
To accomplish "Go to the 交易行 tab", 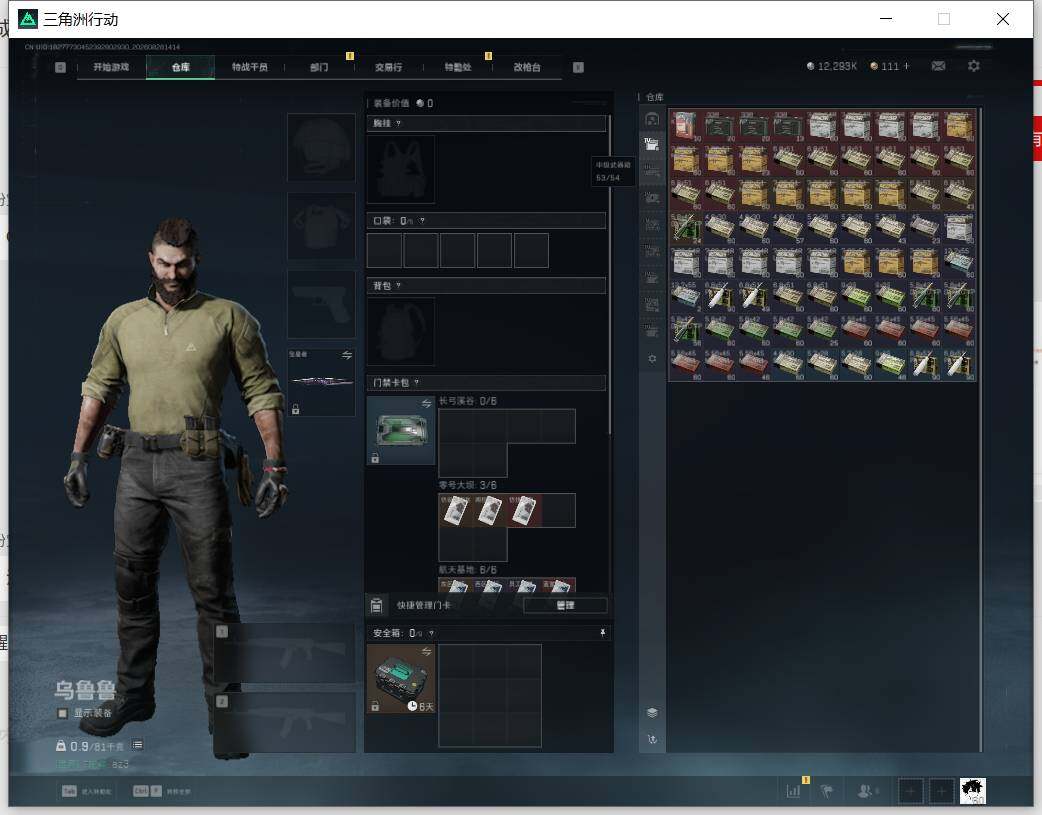I will (x=388, y=67).
